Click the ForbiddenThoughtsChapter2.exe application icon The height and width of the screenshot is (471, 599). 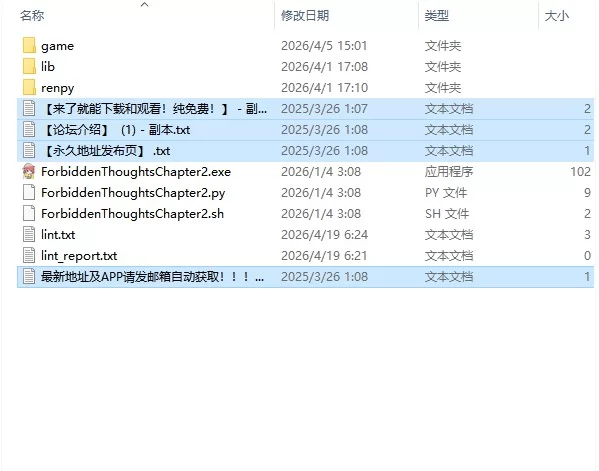(29, 172)
